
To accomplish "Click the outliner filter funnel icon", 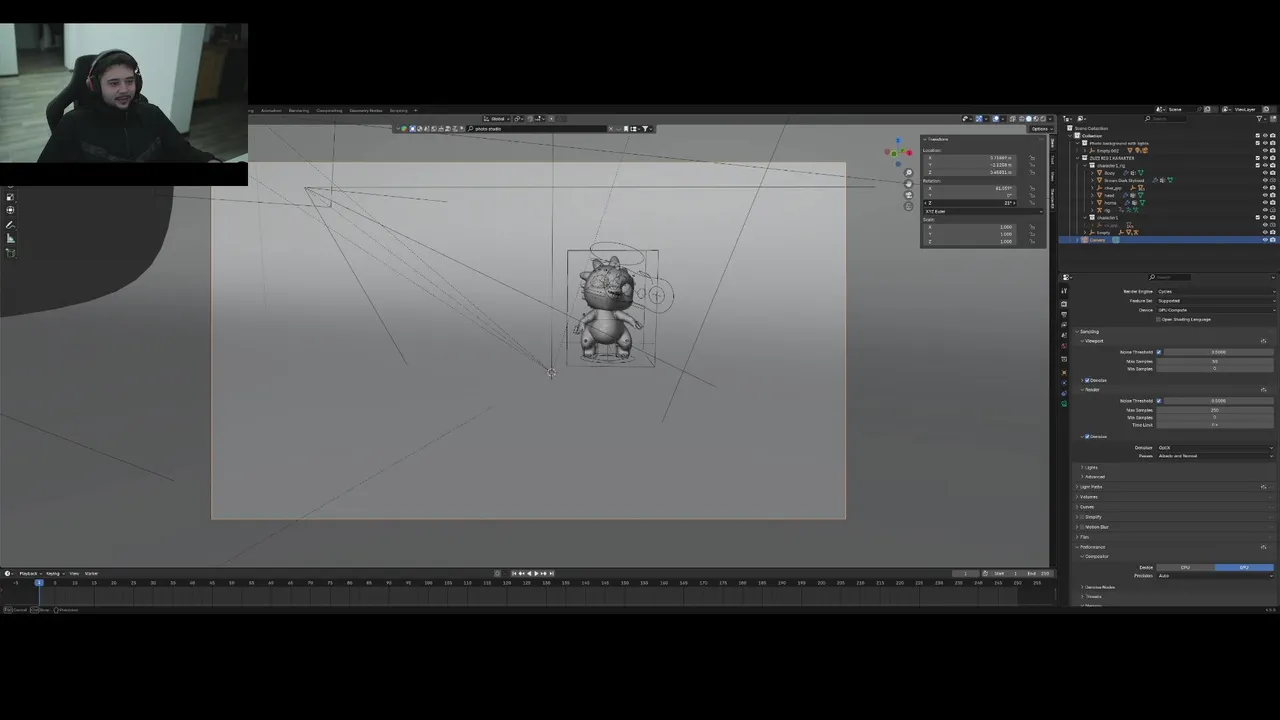I will pos(1260,119).
